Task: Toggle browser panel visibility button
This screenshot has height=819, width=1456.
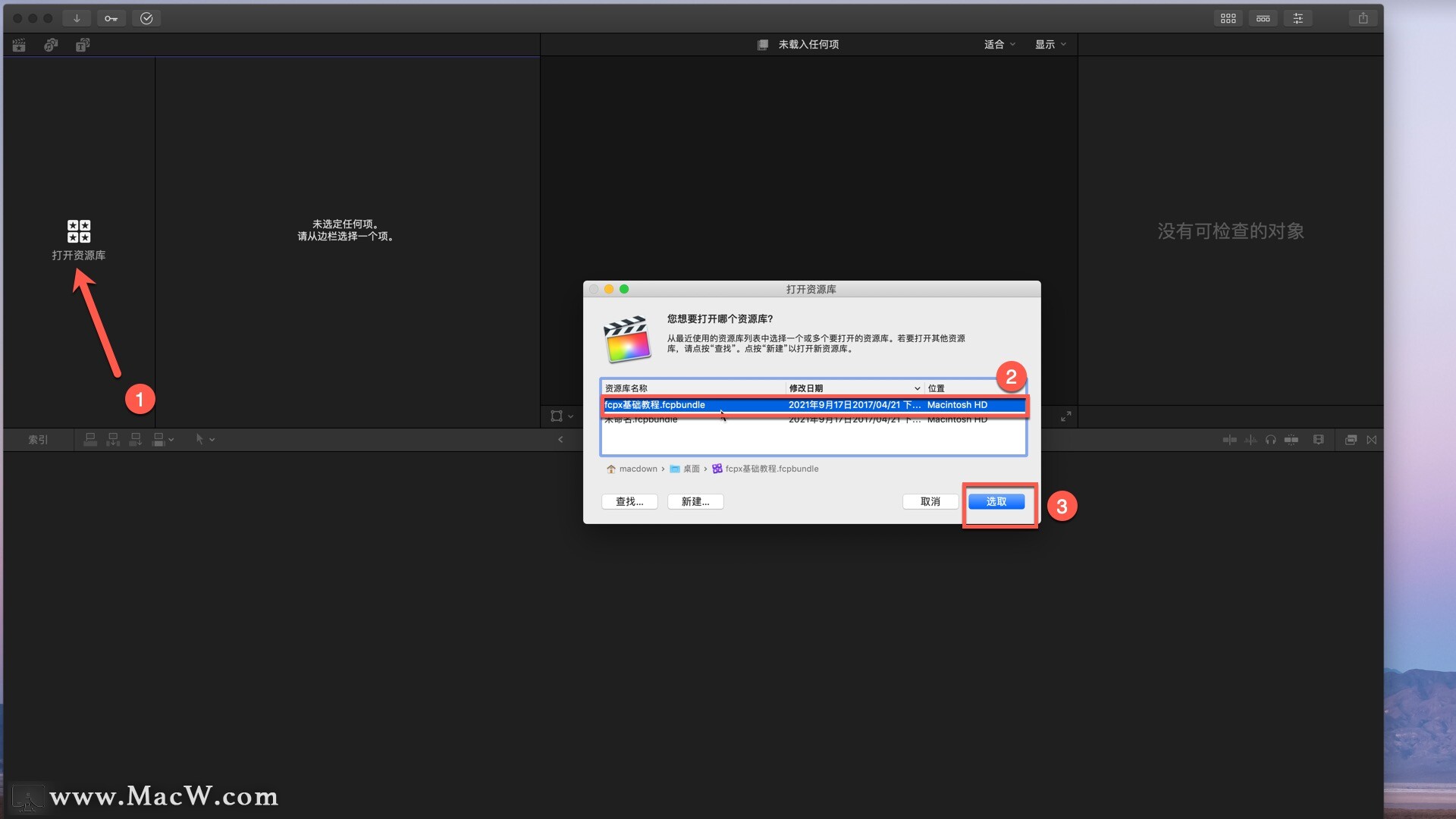Action: [x=1228, y=18]
